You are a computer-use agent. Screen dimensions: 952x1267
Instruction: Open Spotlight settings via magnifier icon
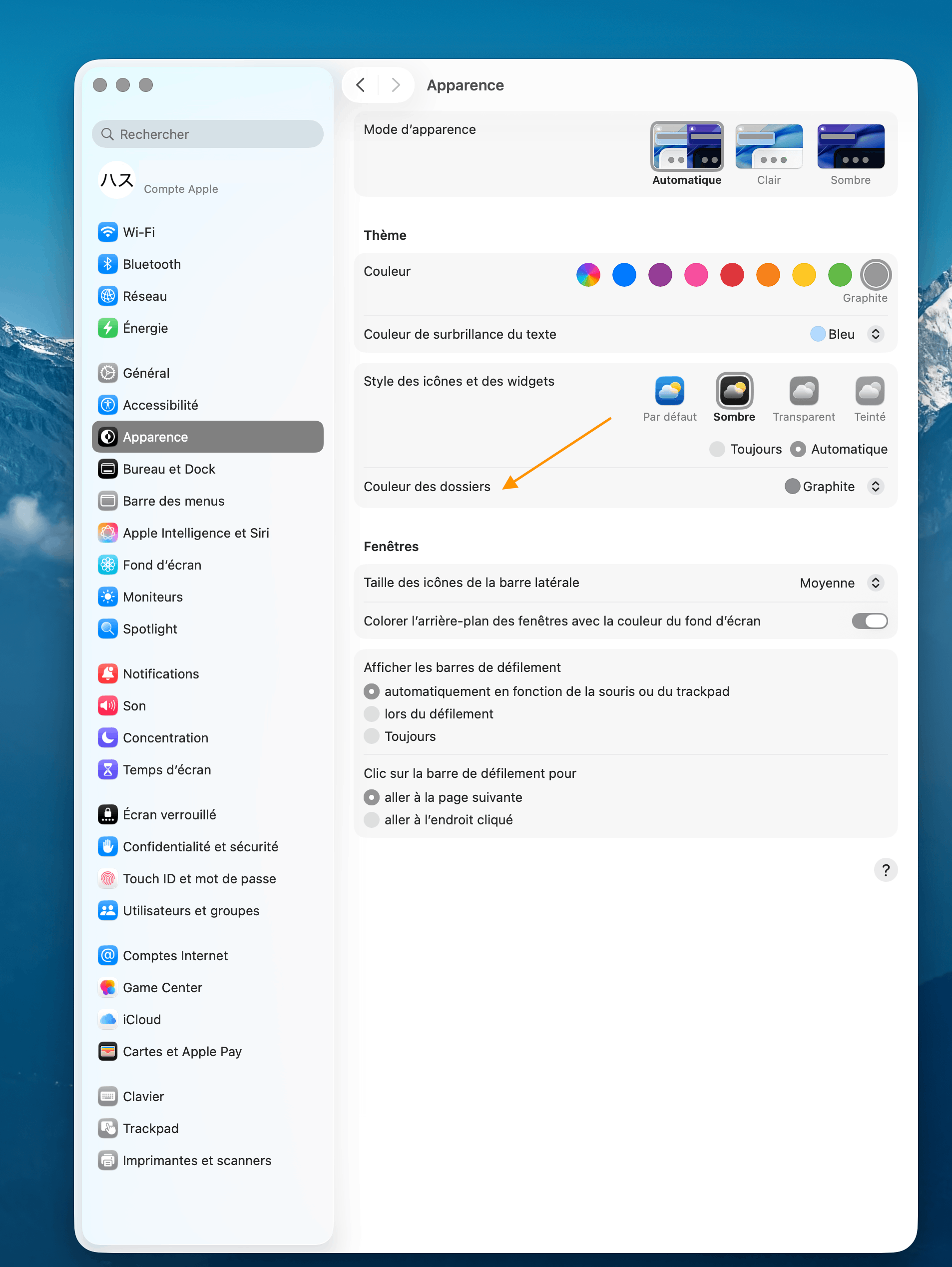click(x=108, y=629)
